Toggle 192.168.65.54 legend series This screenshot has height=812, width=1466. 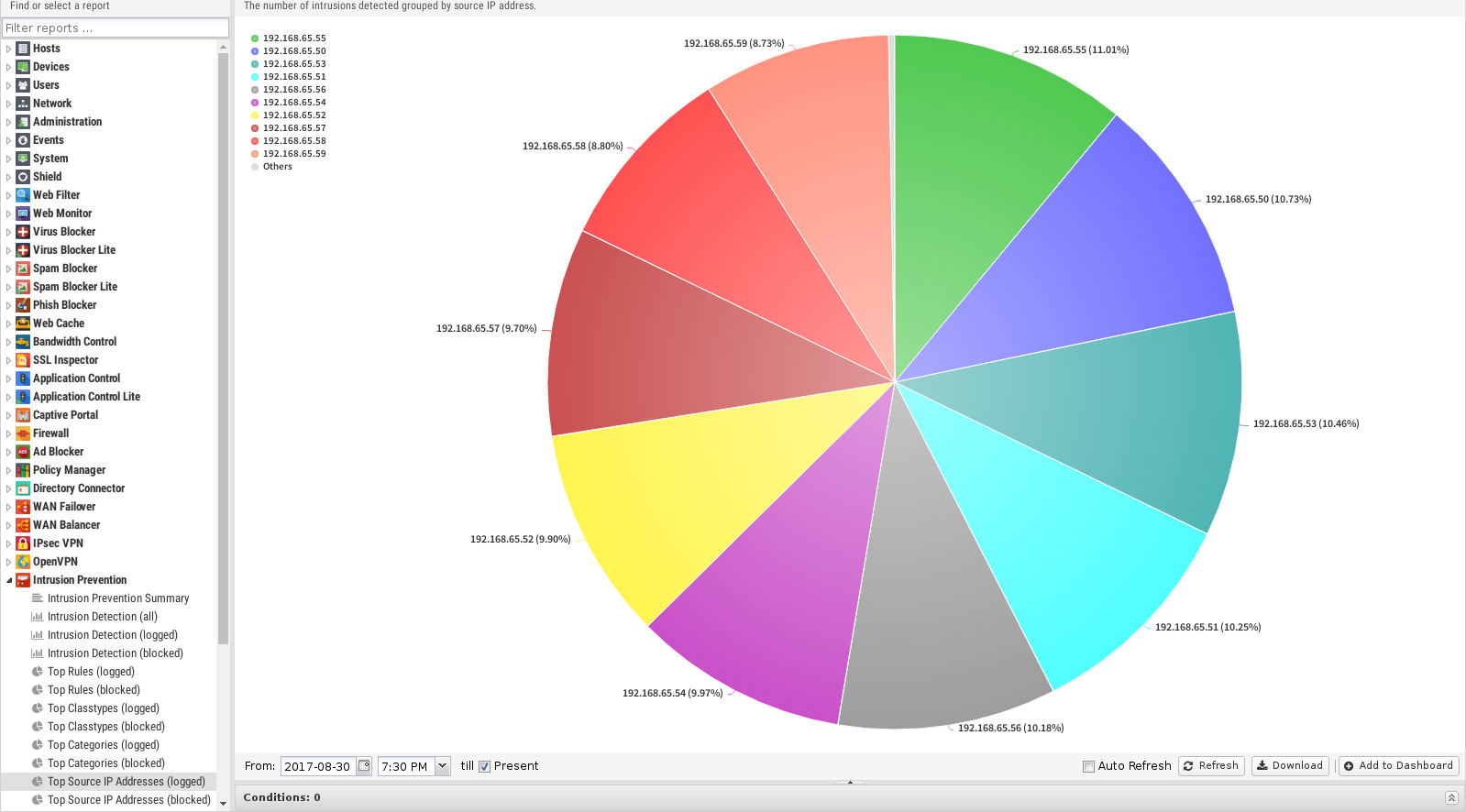pos(288,103)
